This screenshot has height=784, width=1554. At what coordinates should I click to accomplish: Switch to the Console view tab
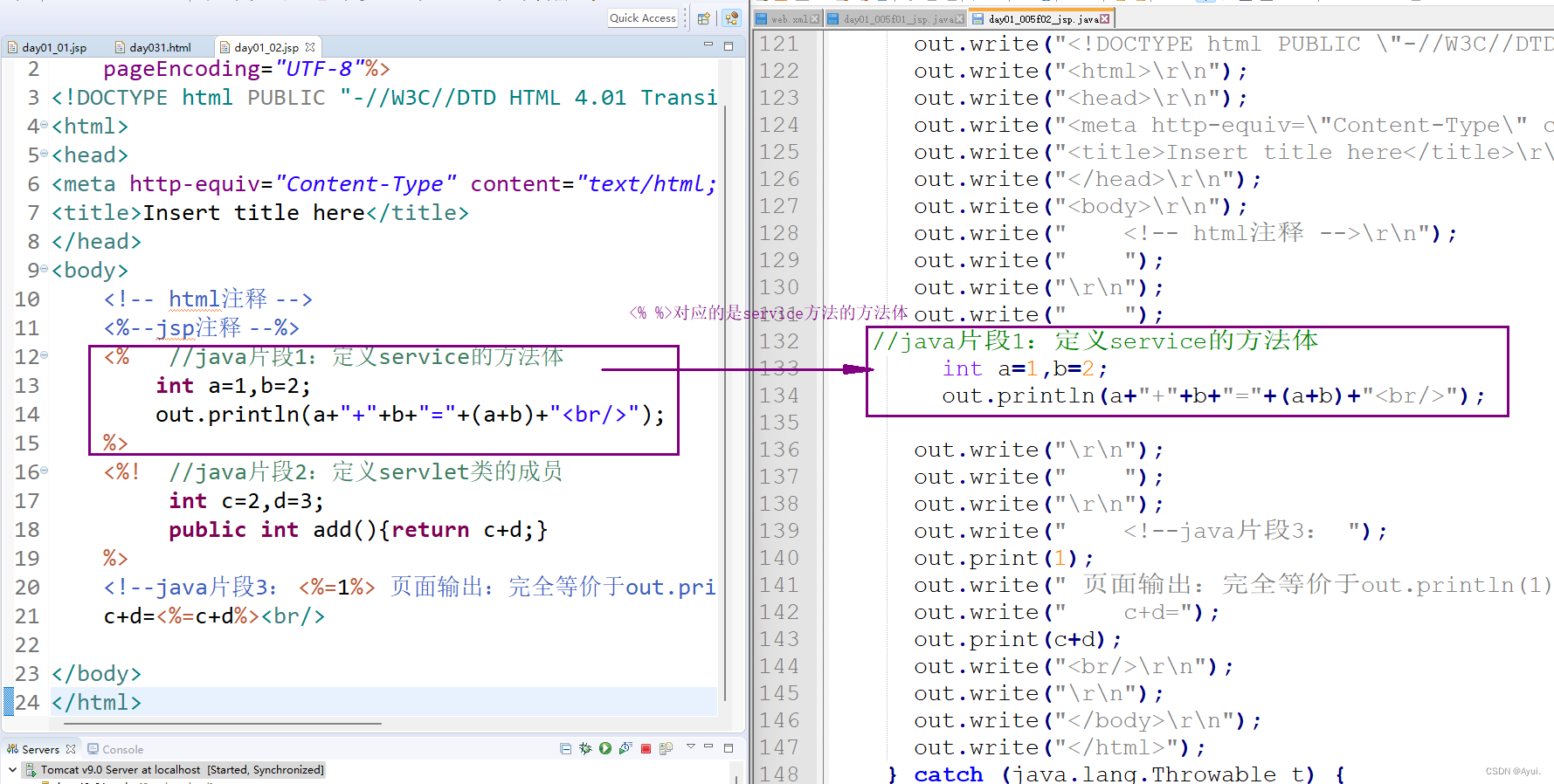pyautogui.click(x=115, y=749)
